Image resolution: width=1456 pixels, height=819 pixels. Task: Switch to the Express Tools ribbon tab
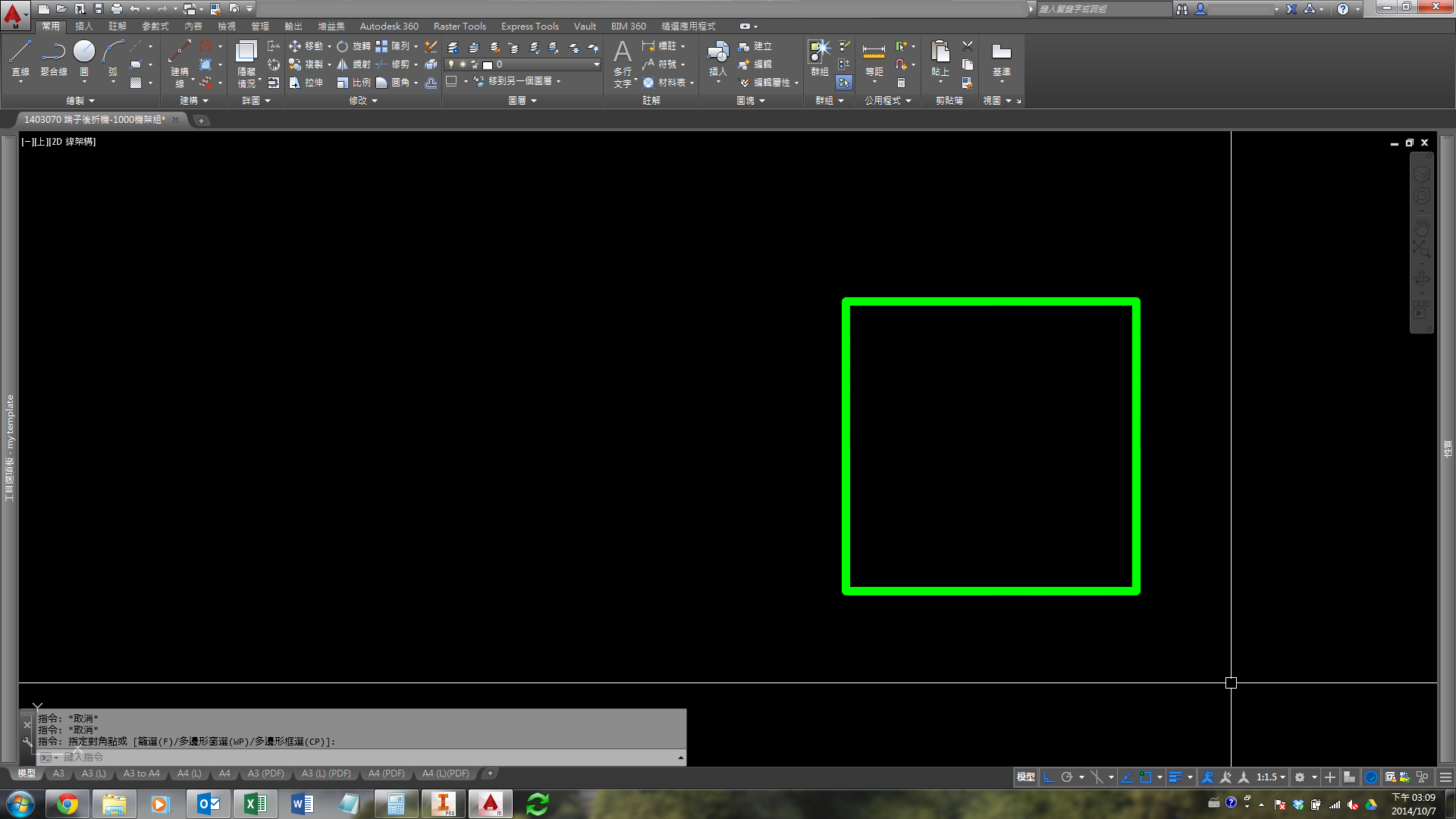529,26
